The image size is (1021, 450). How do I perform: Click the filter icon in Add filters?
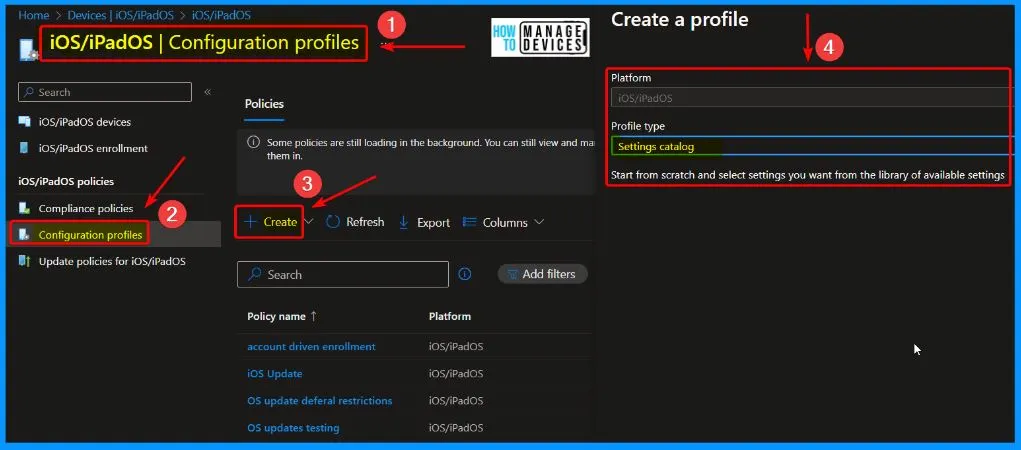pos(512,274)
